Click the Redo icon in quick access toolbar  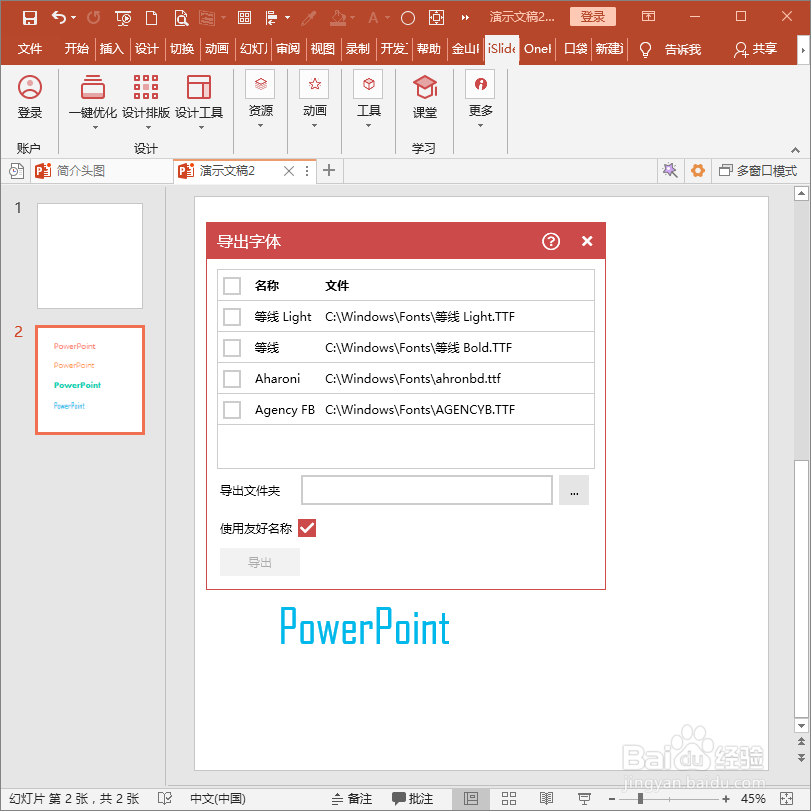pos(94,18)
